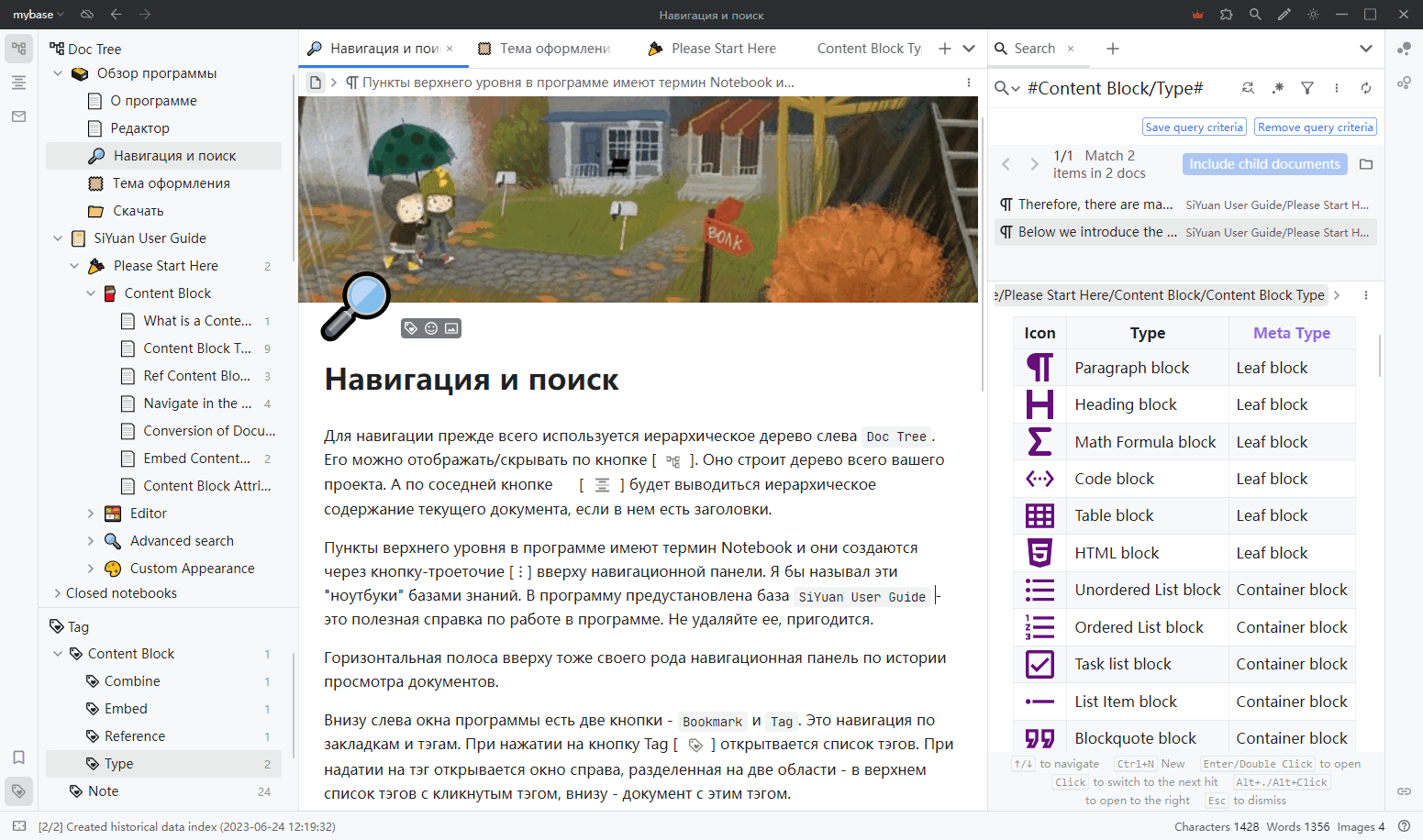Go to next search results page arrow
Screen dimensions: 1423x840
click(x=1035, y=164)
